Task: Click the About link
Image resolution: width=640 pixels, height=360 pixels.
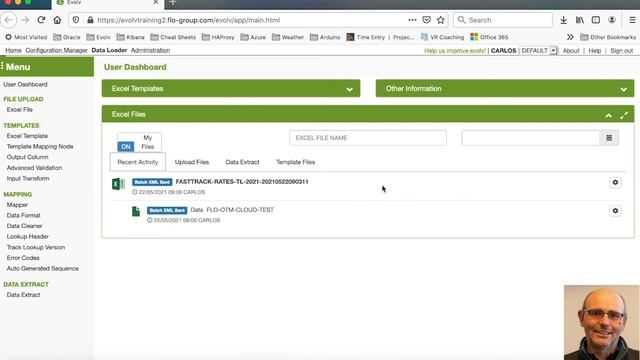Action: [x=571, y=51]
